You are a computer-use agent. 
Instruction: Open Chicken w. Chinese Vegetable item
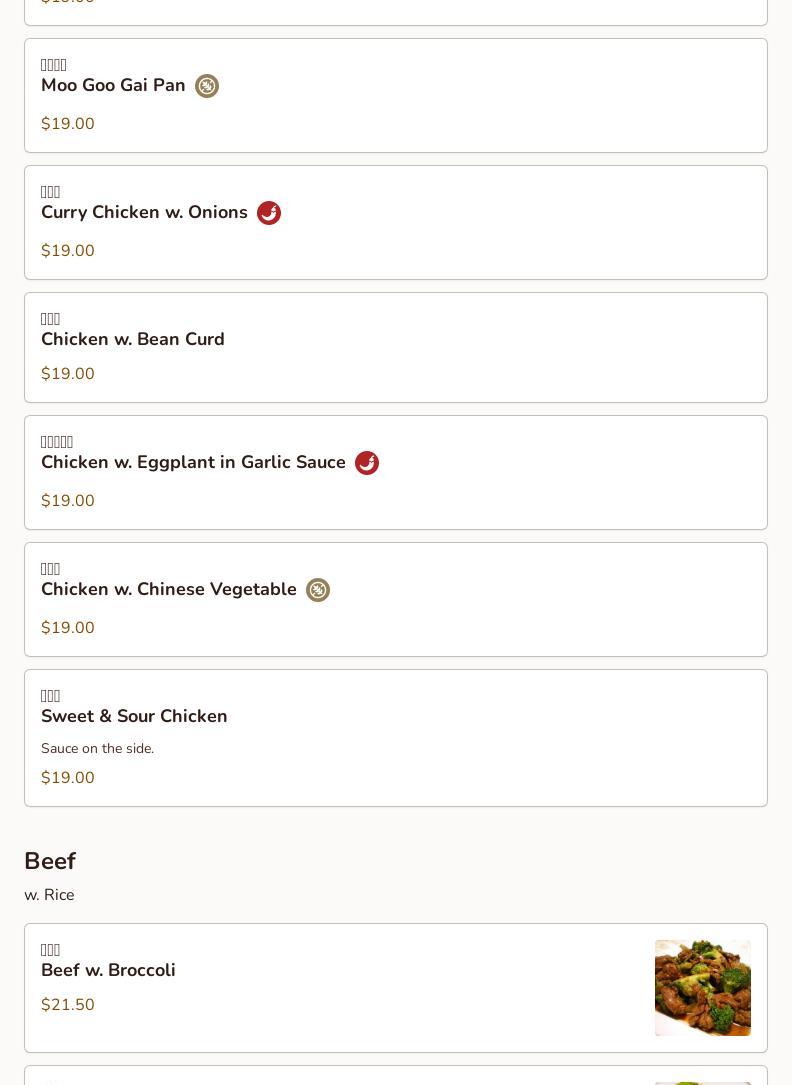click(x=169, y=590)
